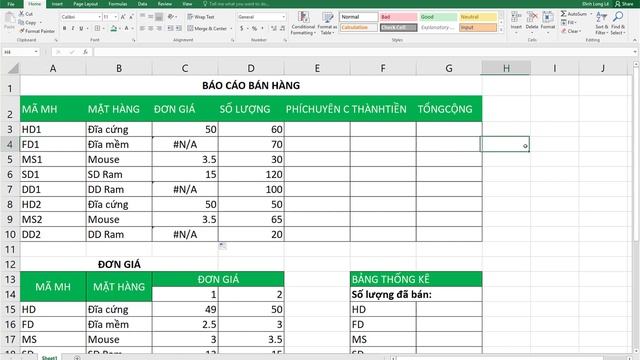The height and width of the screenshot is (360, 640).
Task: Open Sort & Filter menu
Action: tap(601, 22)
